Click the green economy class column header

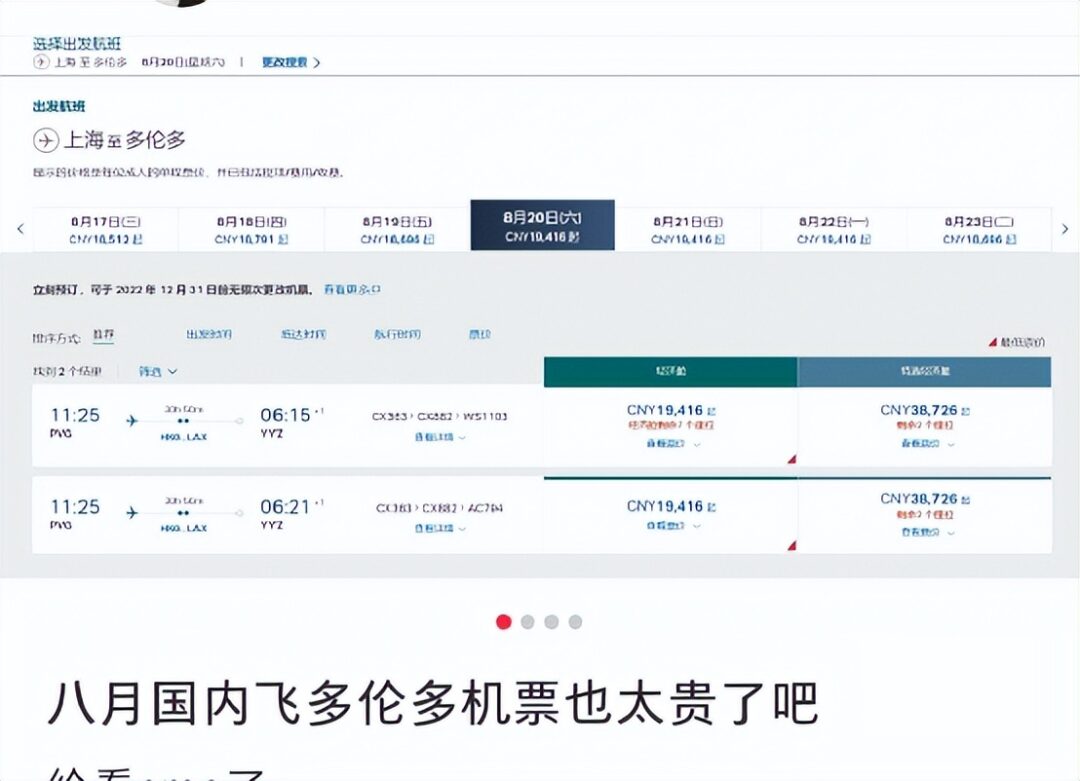(x=670, y=371)
